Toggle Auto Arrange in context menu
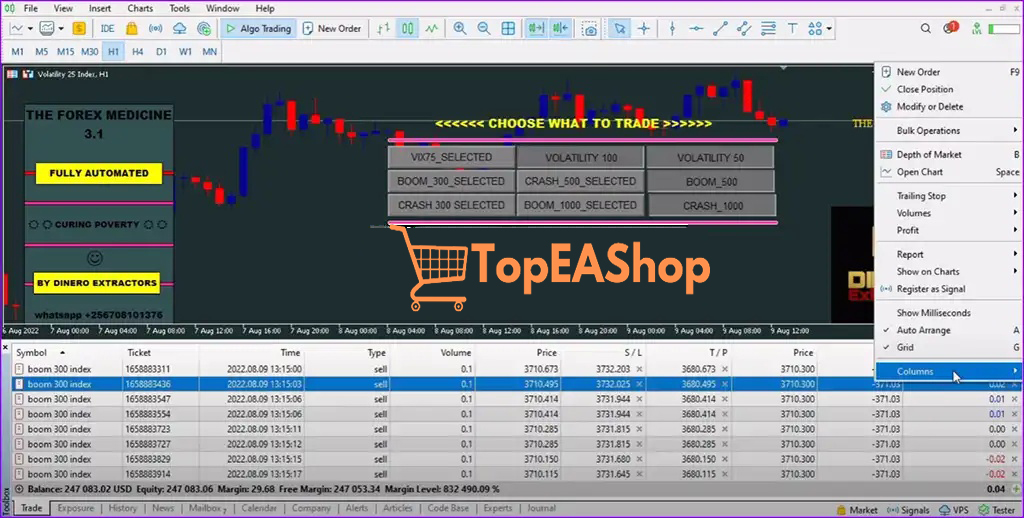The width and height of the screenshot is (1024, 518). [x=948, y=331]
